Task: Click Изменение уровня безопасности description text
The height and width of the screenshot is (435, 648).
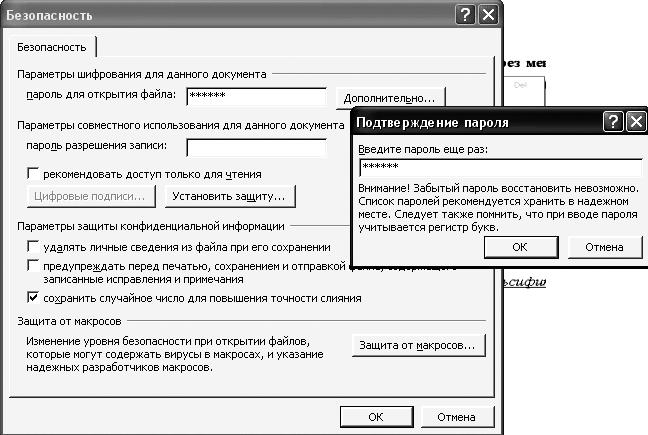Action: click(x=175, y=354)
